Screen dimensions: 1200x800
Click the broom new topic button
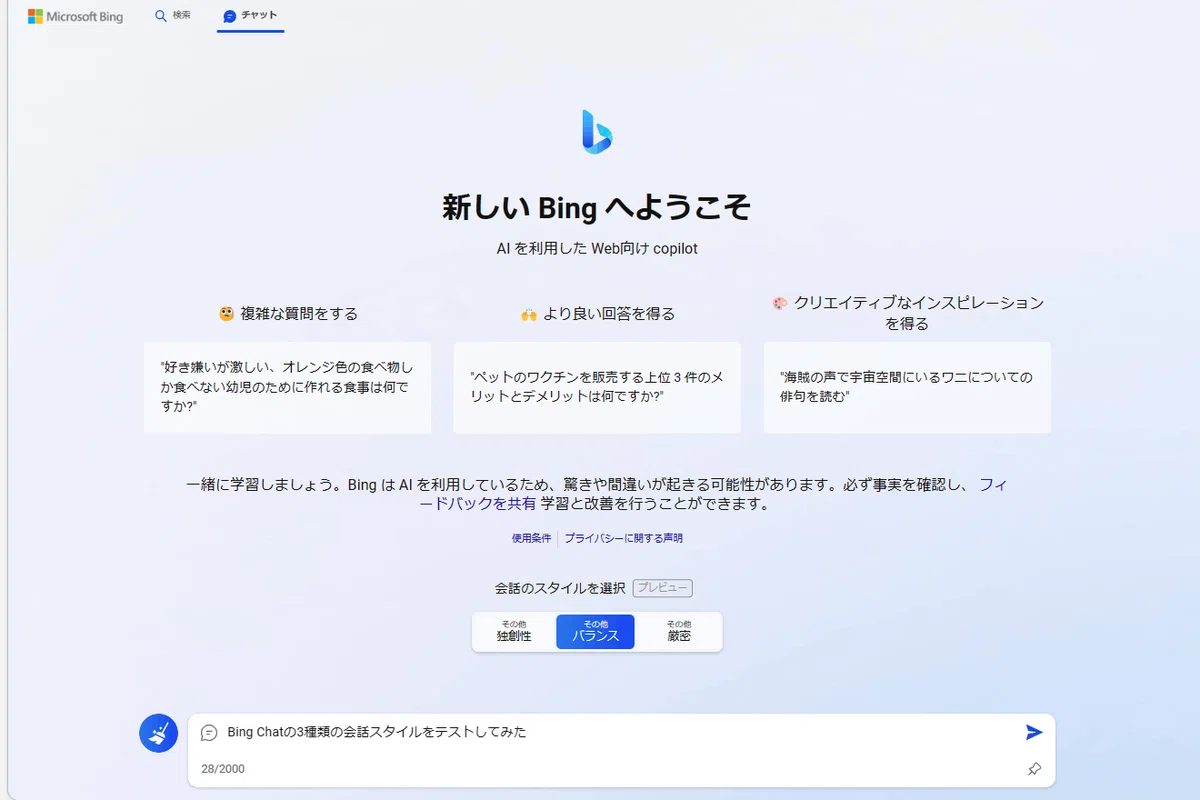(x=158, y=733)
